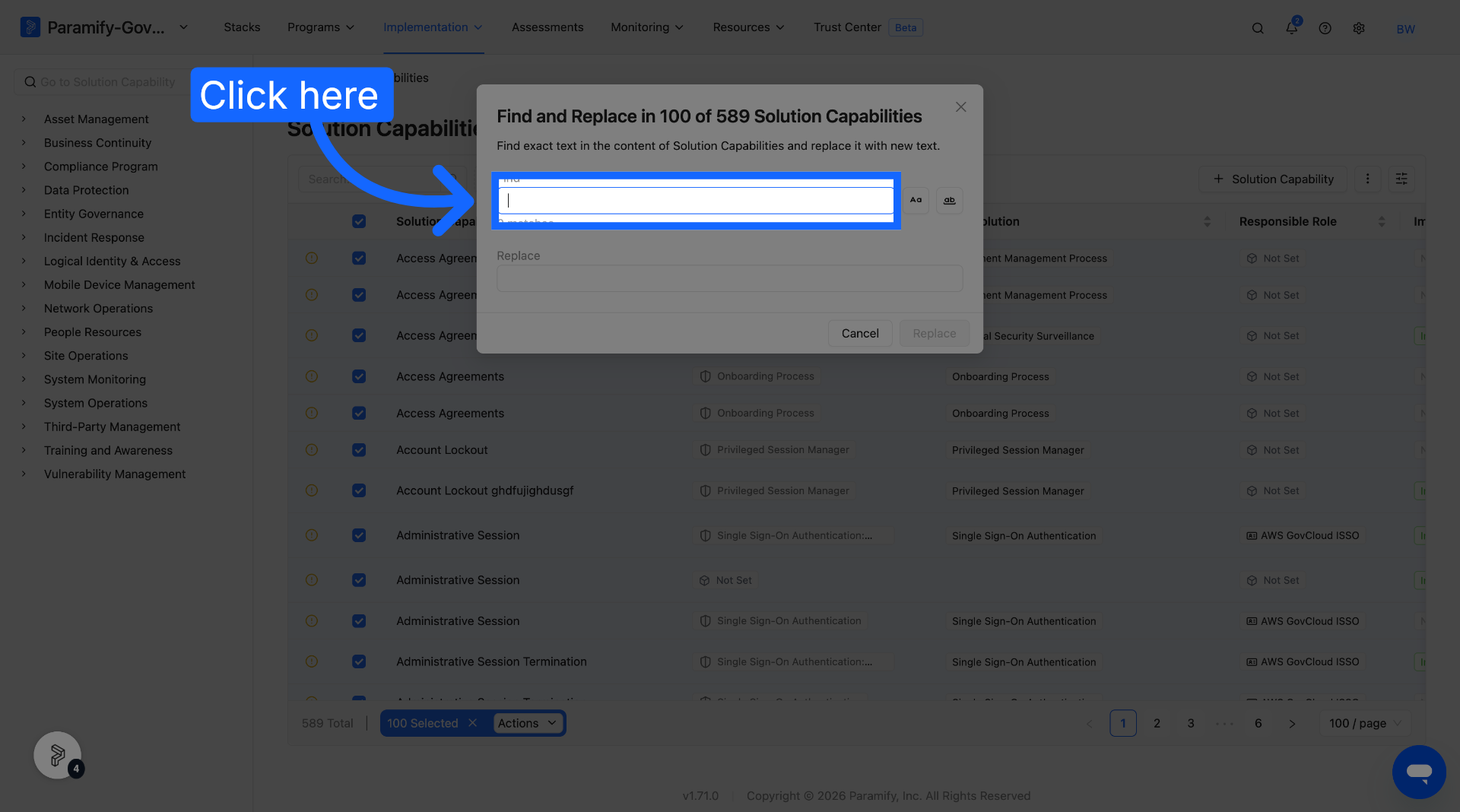Open the chat support bubble
The width and height of the screenshot is (1460, 812).
1419,772
